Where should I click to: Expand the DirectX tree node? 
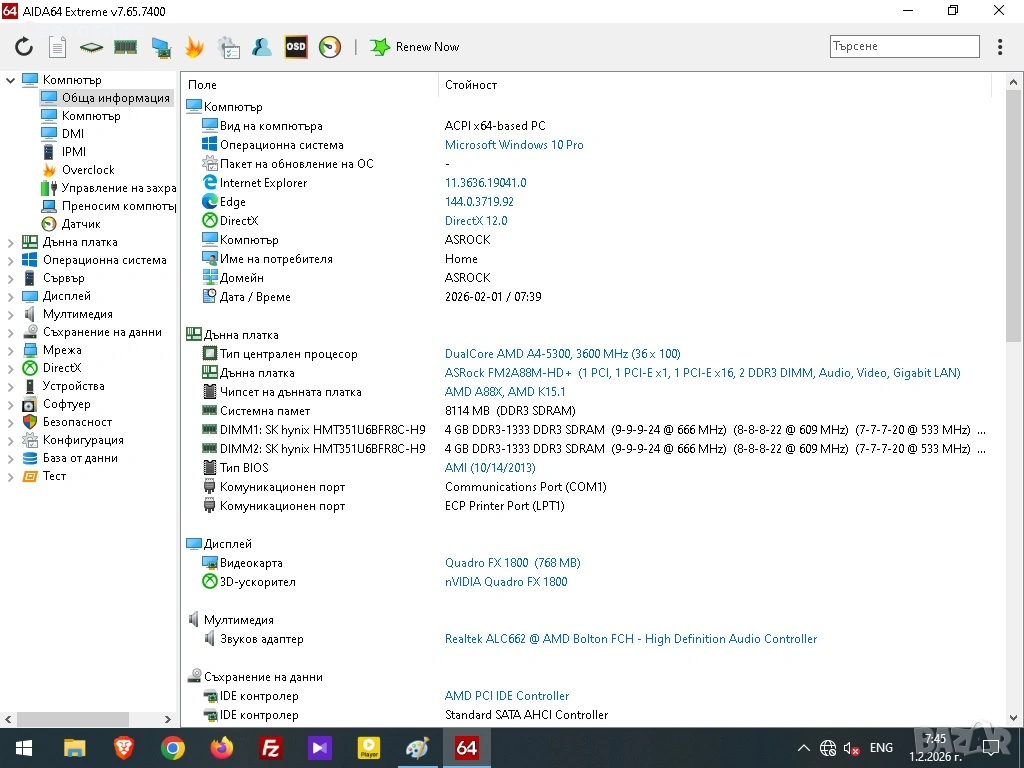point(11,368)
